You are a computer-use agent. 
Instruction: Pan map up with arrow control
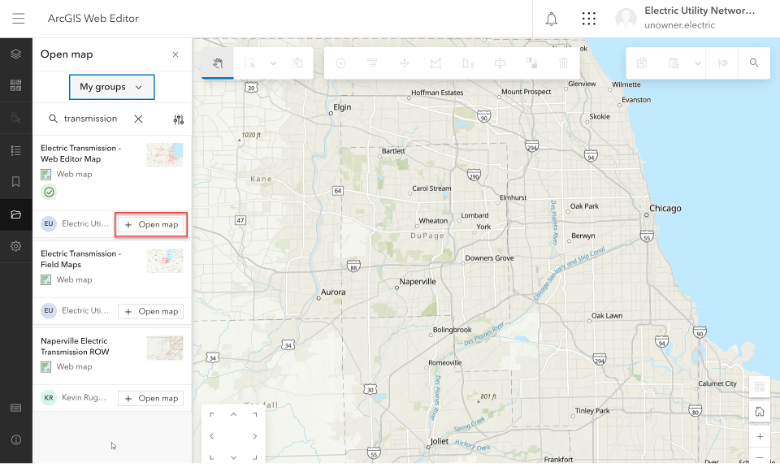(233, 414)
